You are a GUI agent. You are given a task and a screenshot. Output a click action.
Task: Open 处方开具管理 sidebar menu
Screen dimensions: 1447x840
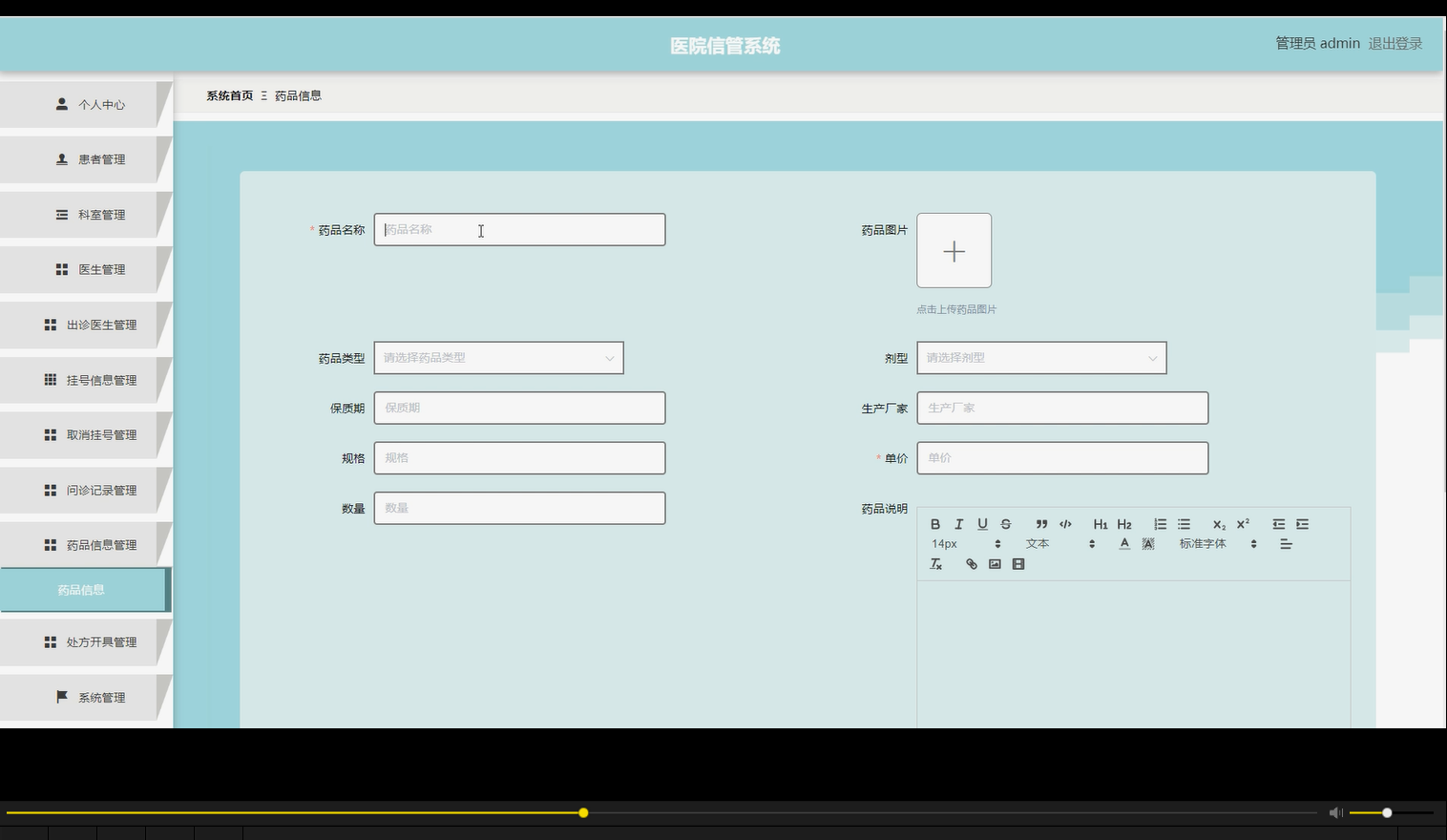click(86, 642)
